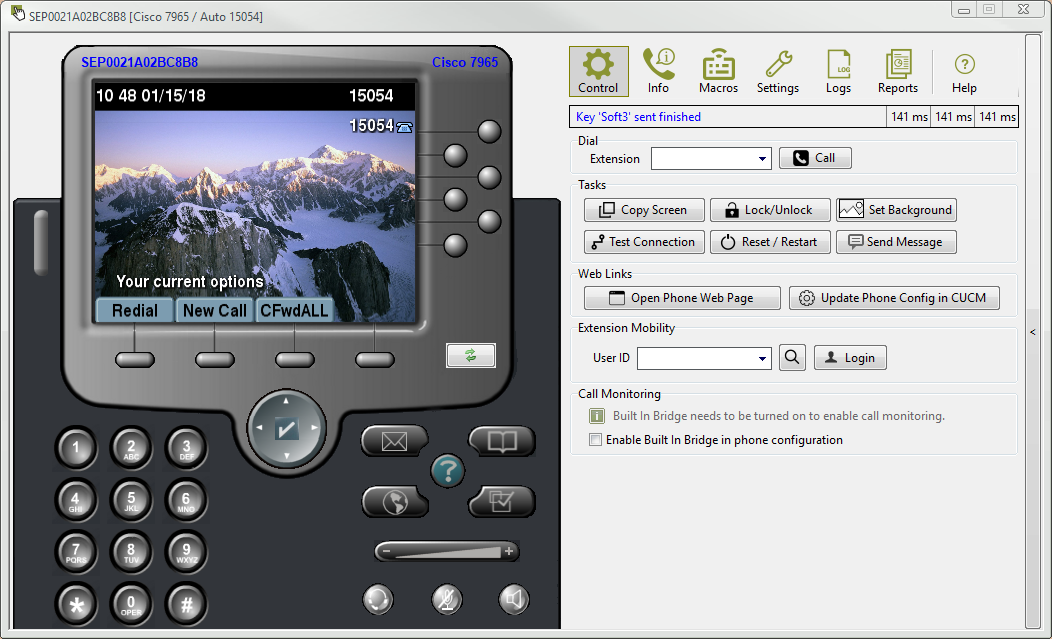1052x639 pixels.
Task: Click the phone Settings checkmark key
Action: (x=501, y=501)
